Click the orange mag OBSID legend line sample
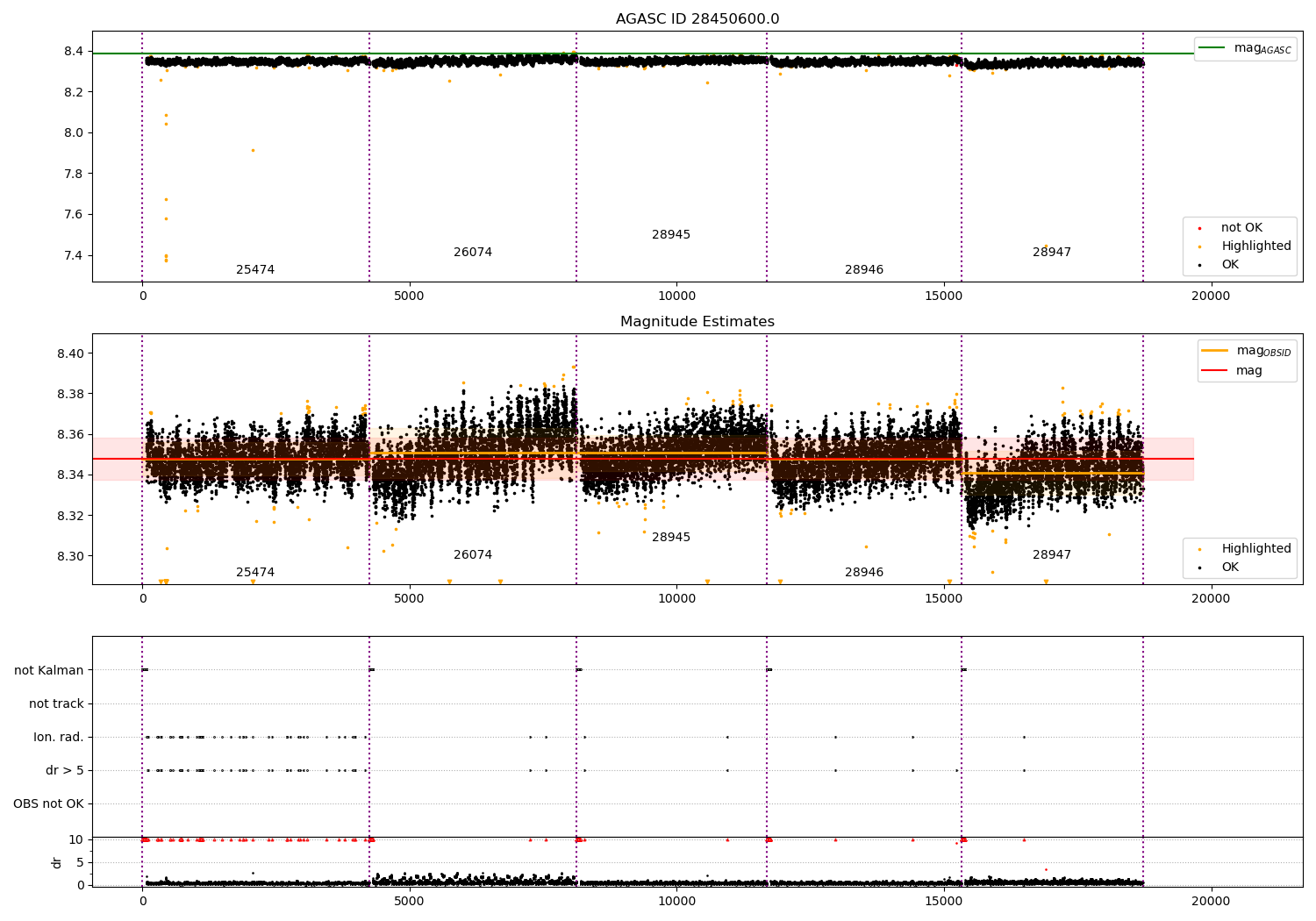The width and height of the screenshot is (1316, 921). tap(1215, 350)
